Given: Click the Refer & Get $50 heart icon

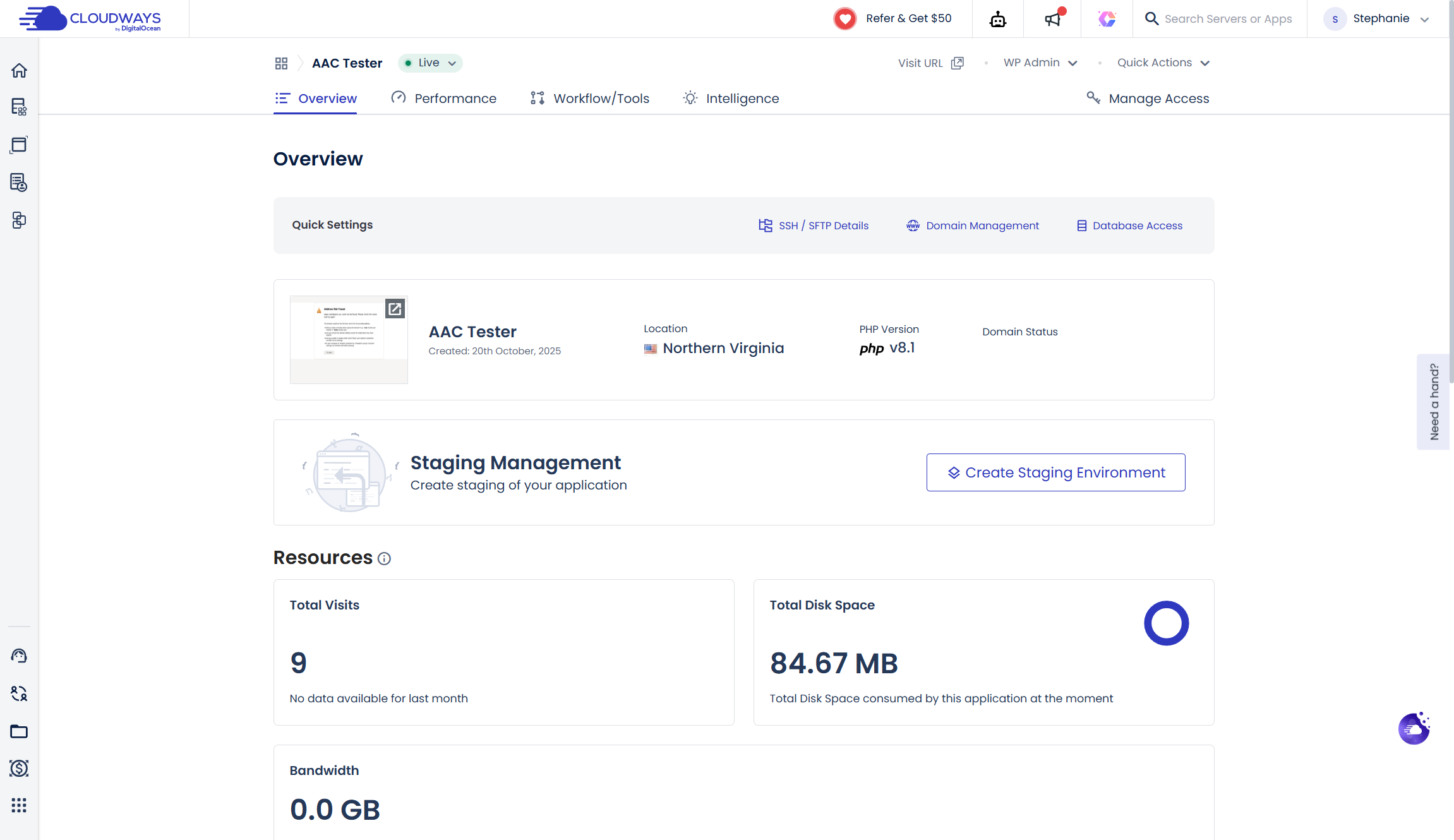Looking at the screenshot, I should tap(844, 18).
